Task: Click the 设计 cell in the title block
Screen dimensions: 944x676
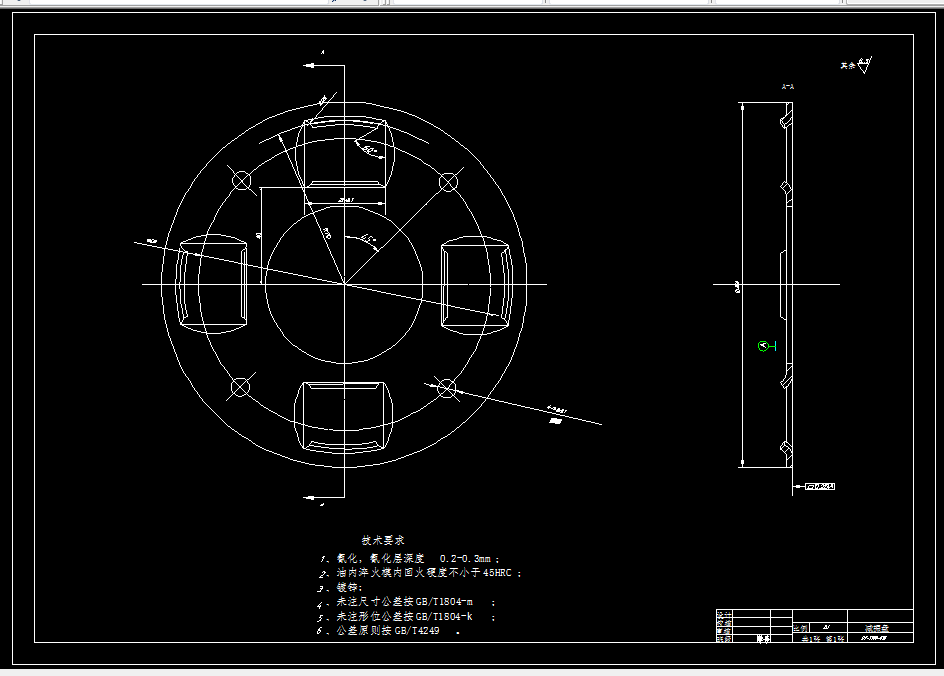Action: (724, 613)
